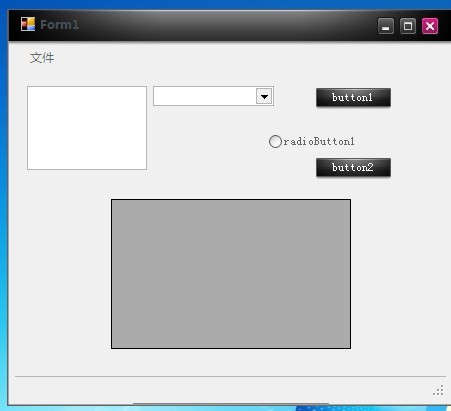Click the button1 button
451x411 pixels.
tap(353, 97)
